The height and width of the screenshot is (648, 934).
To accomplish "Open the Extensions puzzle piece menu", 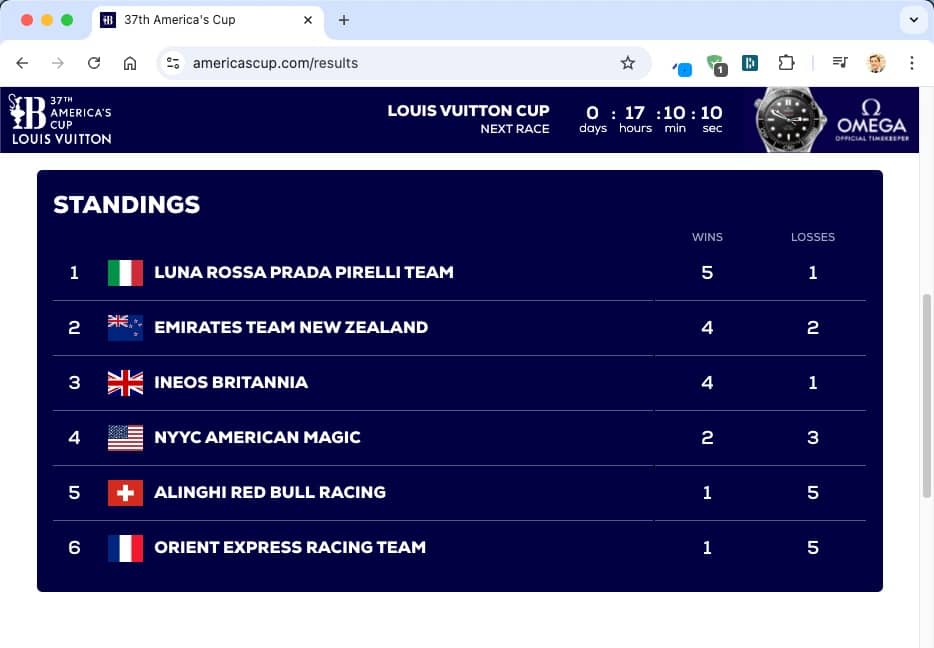I will click(x=786, y=63).
